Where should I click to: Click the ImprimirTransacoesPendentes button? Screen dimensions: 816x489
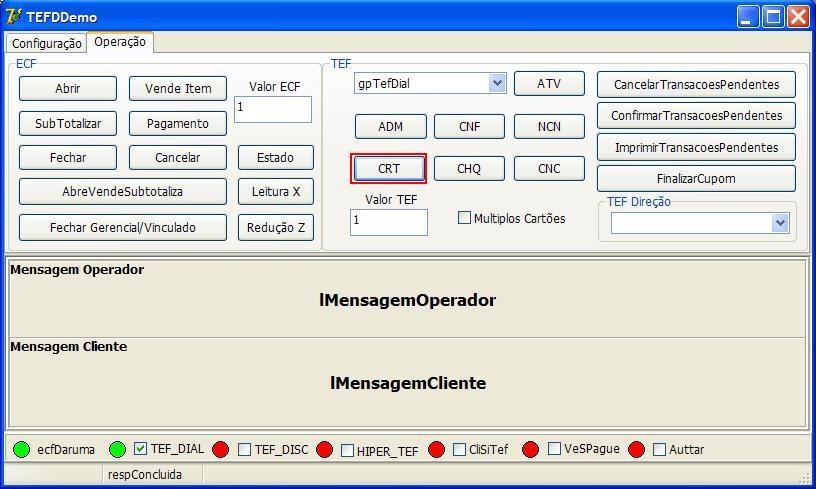pyautogui.click(x=696, y=147)
